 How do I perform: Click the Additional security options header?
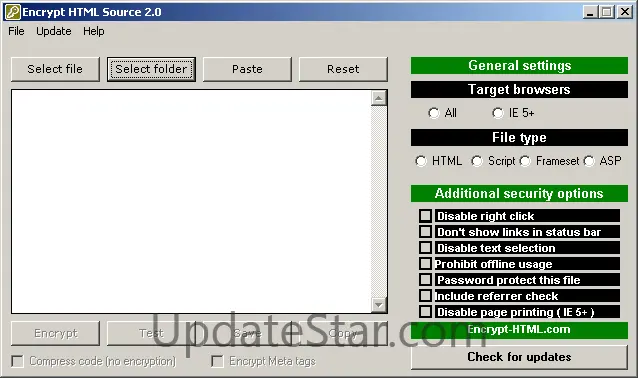(x=519, y=194)
